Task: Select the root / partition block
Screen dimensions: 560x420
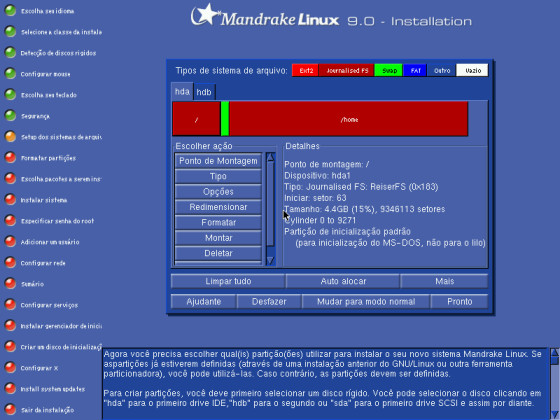Action: 196,119
